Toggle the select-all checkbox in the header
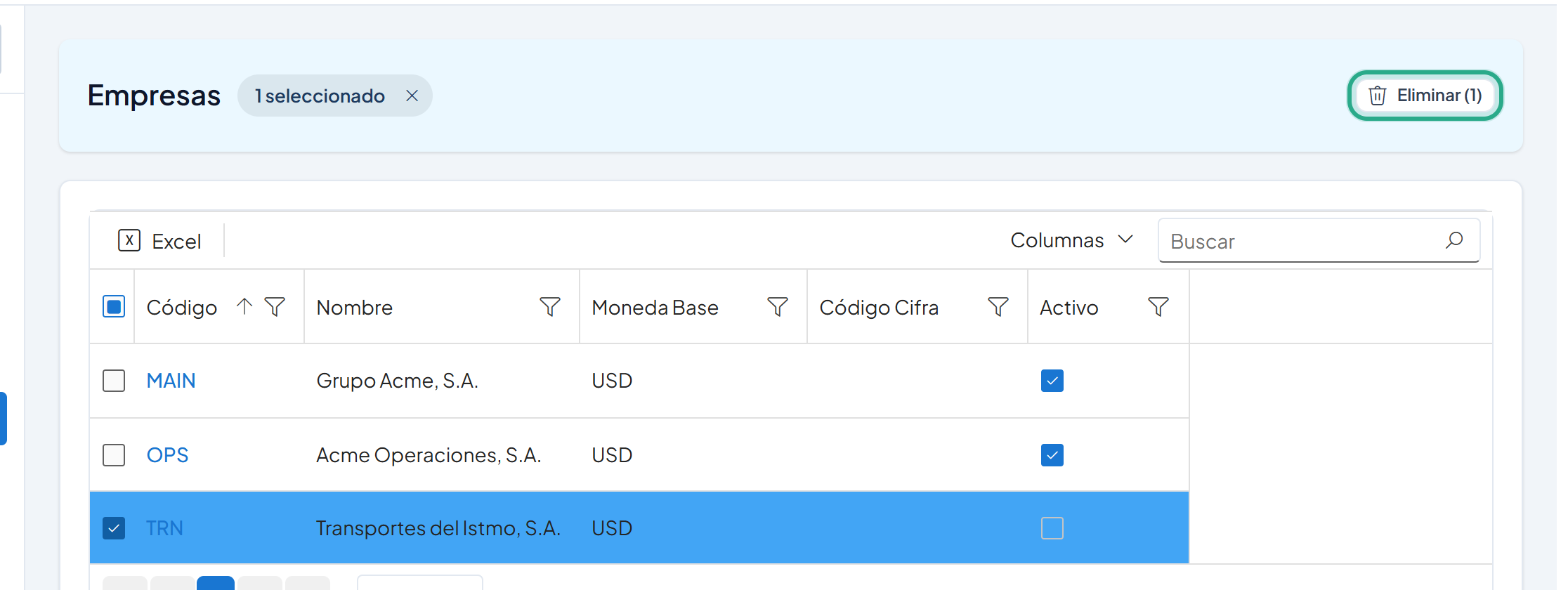This screenshot has width=1568, height=590. (x=114, y=307)
